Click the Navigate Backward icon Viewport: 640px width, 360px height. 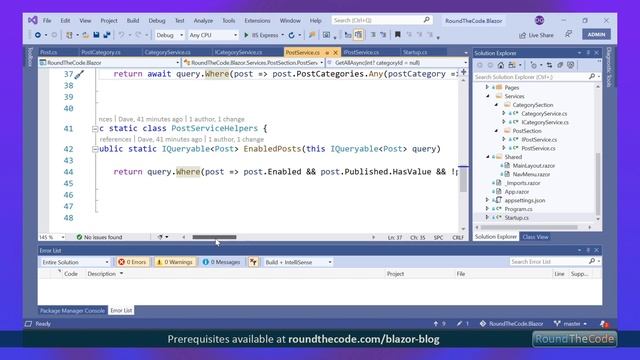[38, 35]
